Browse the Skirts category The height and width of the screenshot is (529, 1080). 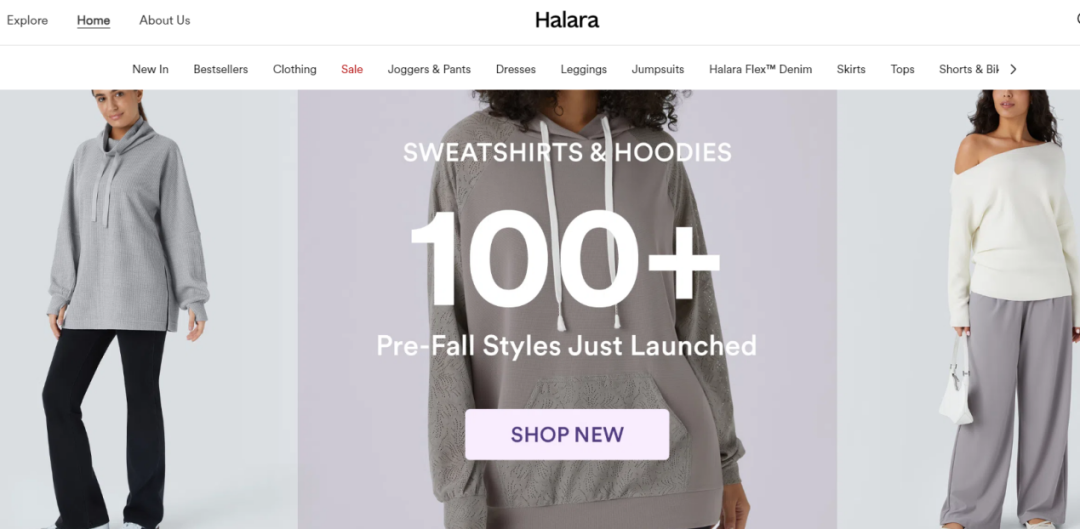tap(851, 69)
